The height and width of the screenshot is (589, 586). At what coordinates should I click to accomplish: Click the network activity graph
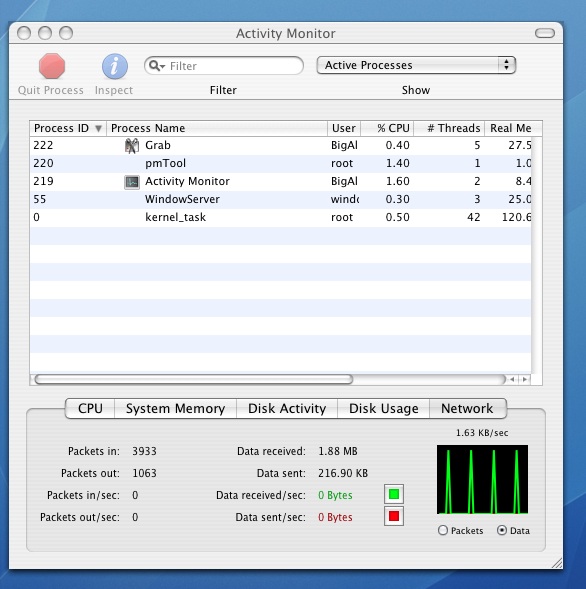point(482,479)
